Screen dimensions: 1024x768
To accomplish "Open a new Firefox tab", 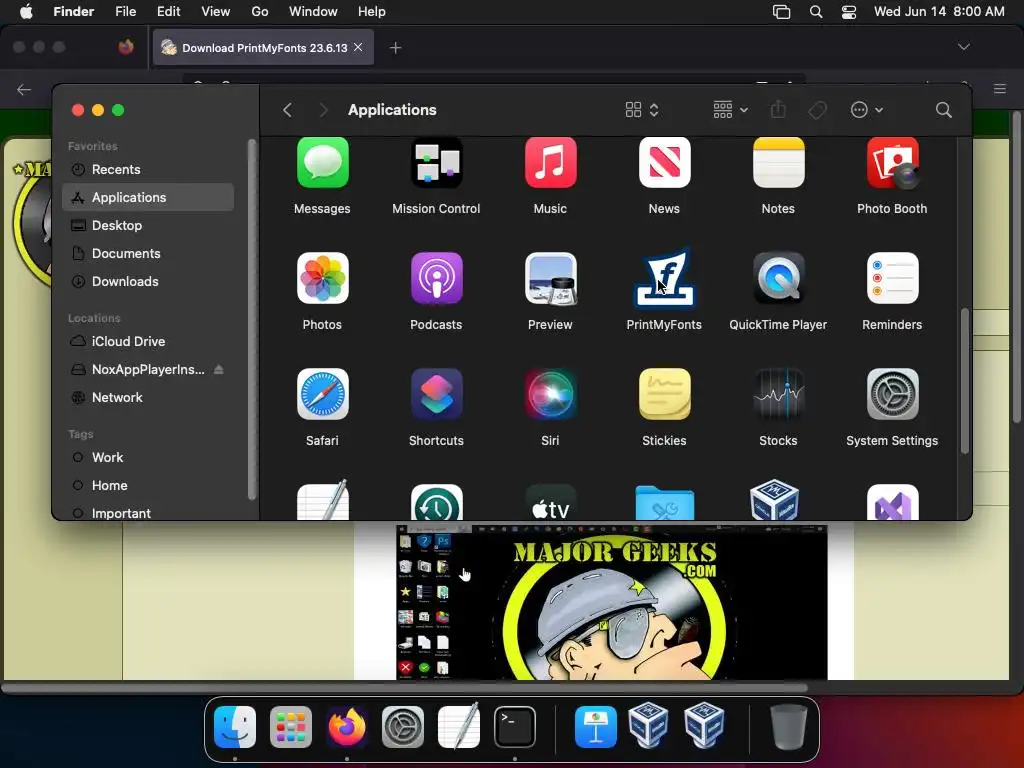I will [395, 48].
